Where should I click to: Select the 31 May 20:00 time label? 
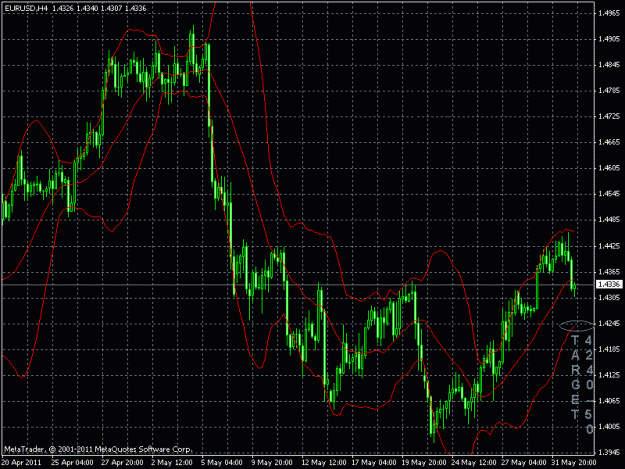tap(574, 463)
